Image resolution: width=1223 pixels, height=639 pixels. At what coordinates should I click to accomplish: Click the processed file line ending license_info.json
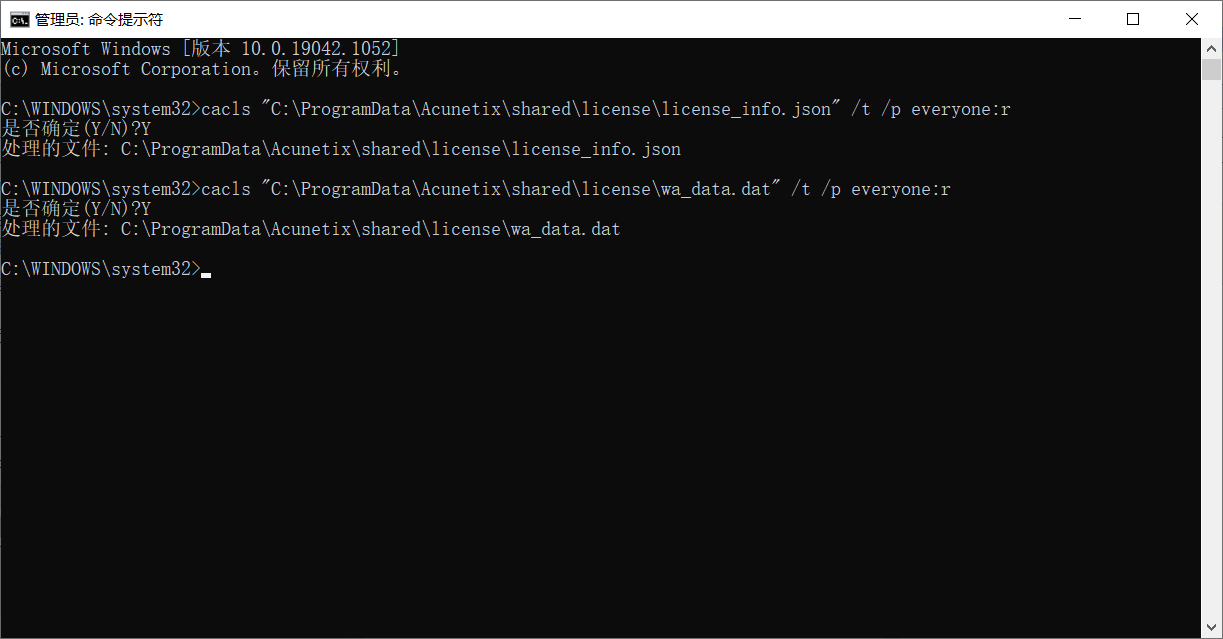click(341, 149)
